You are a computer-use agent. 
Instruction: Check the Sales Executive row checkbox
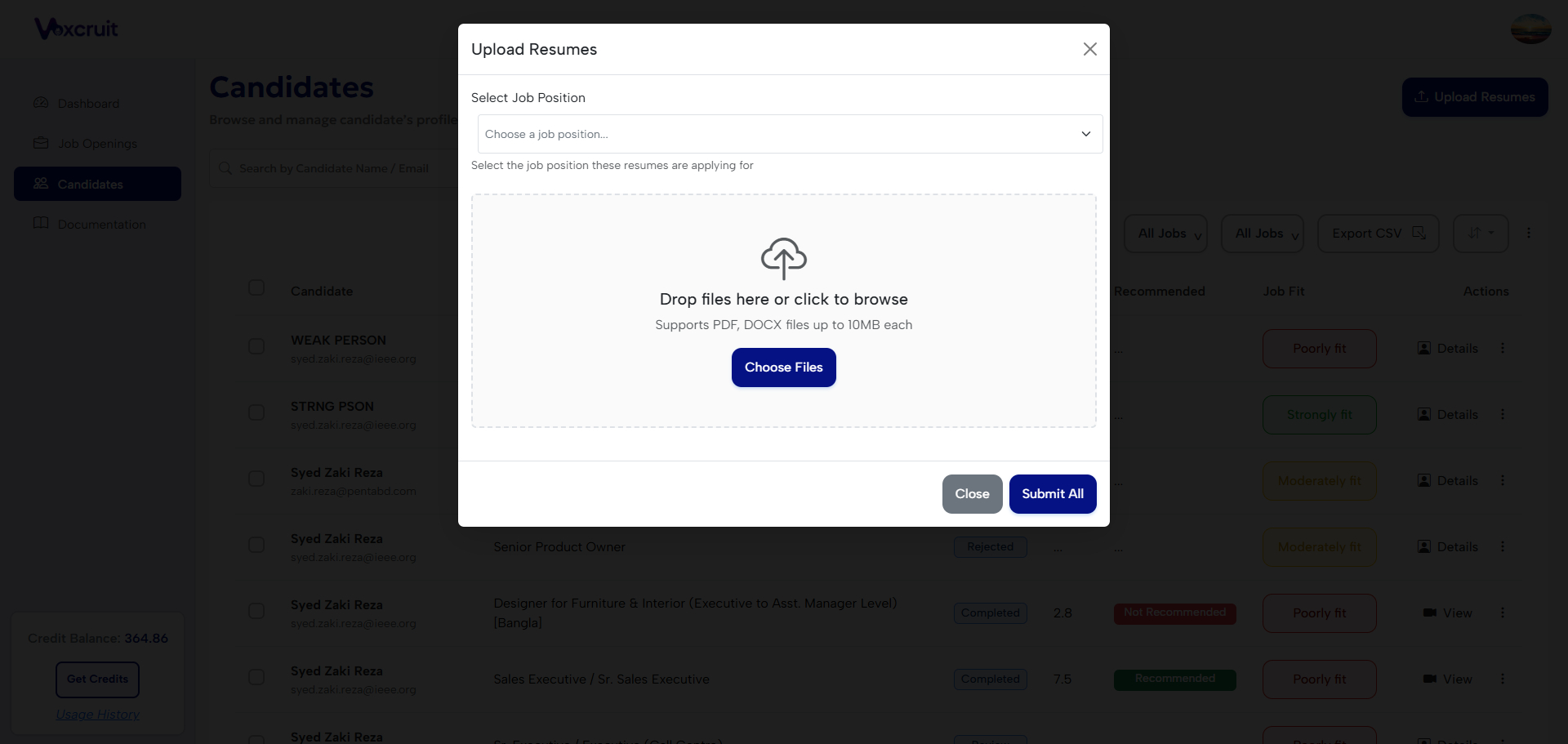pyautogui.click(x=256, y=677)
